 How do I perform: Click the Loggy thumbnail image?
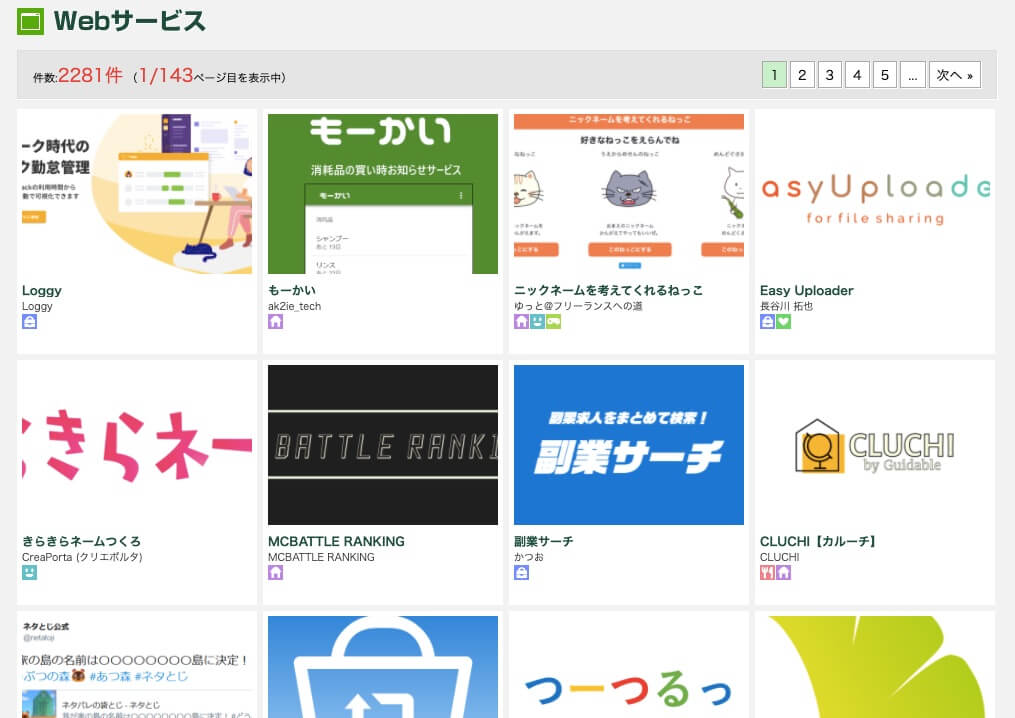click(x=137, y=194)
